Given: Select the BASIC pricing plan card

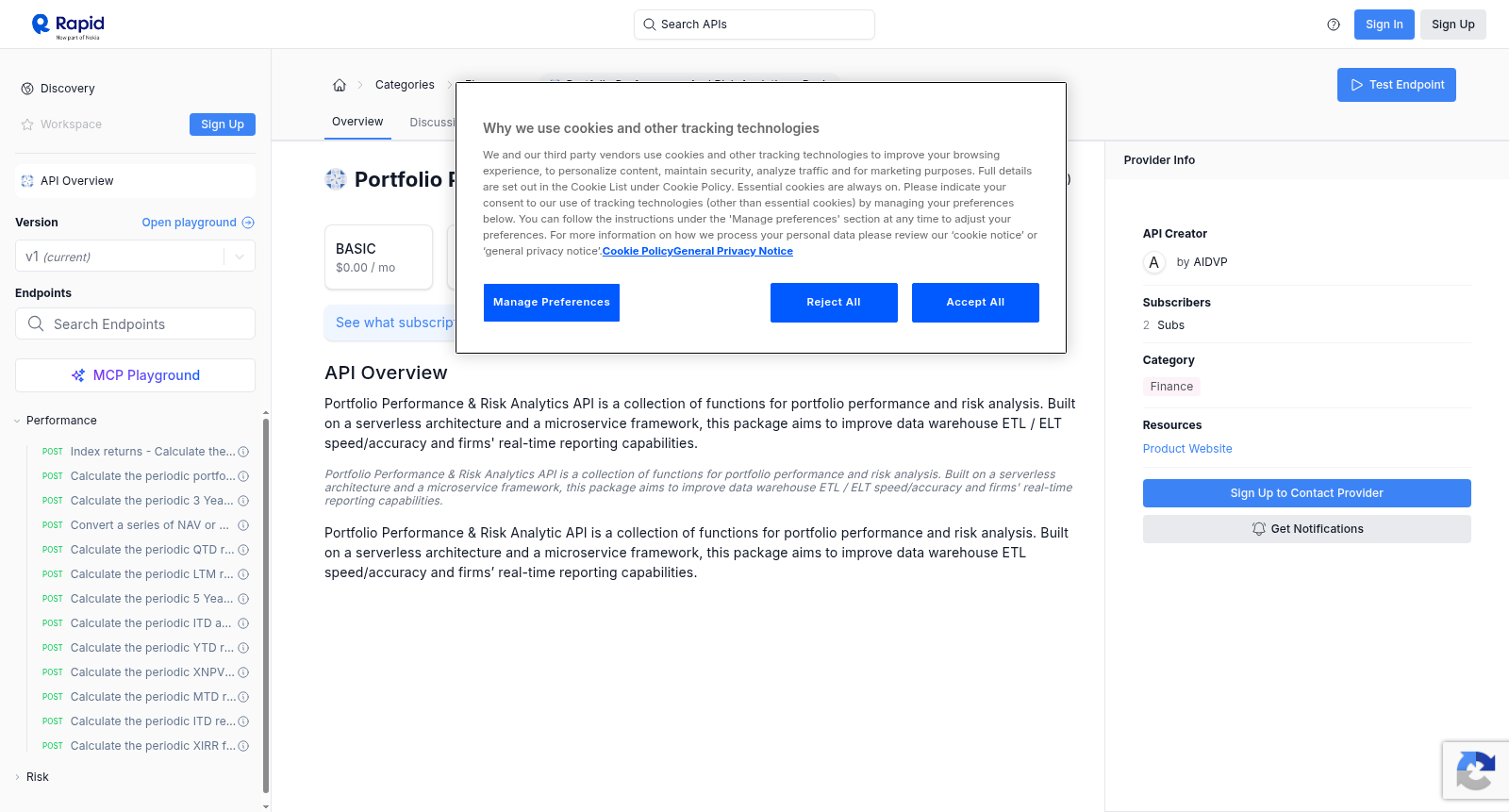Looking at the screenshot, I should (x=378, y=257).
